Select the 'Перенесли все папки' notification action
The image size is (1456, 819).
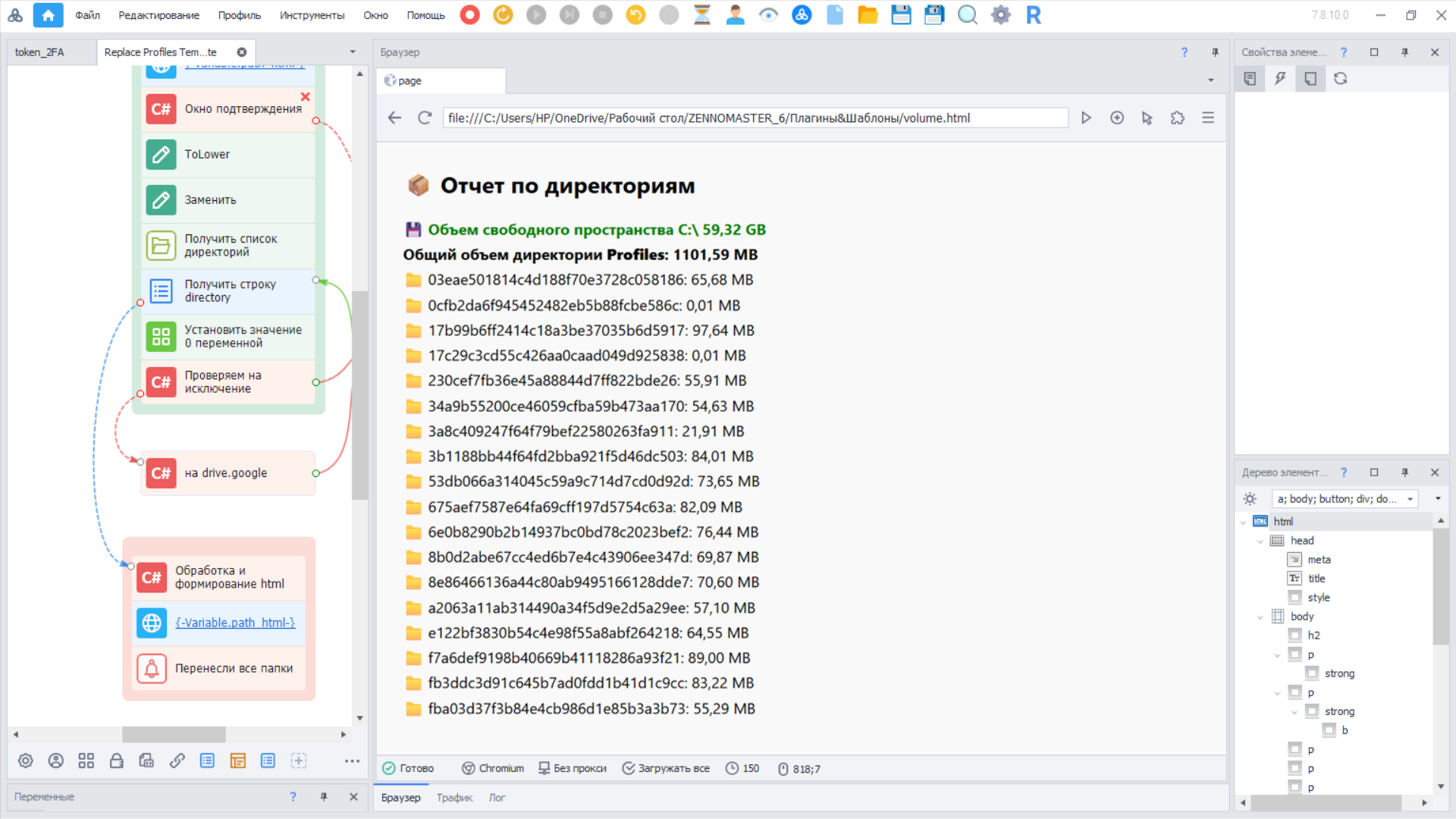[218, 669]
